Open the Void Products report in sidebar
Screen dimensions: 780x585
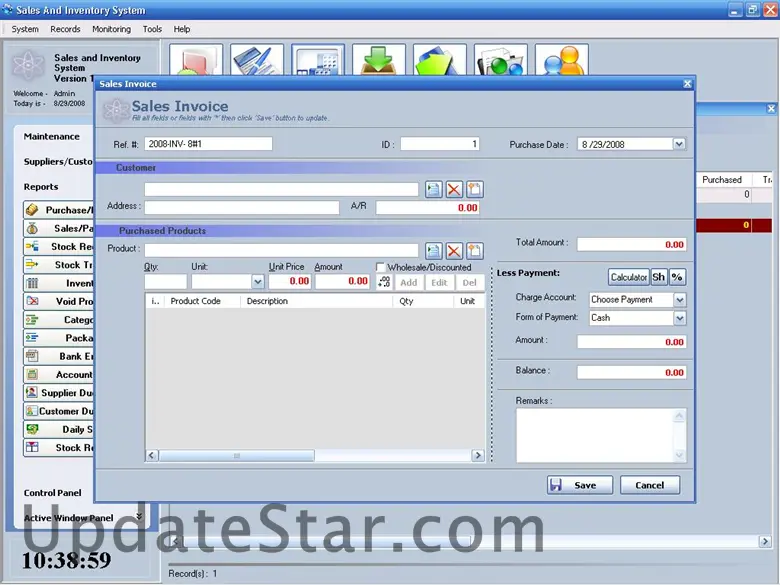click(x=59, y=301)
